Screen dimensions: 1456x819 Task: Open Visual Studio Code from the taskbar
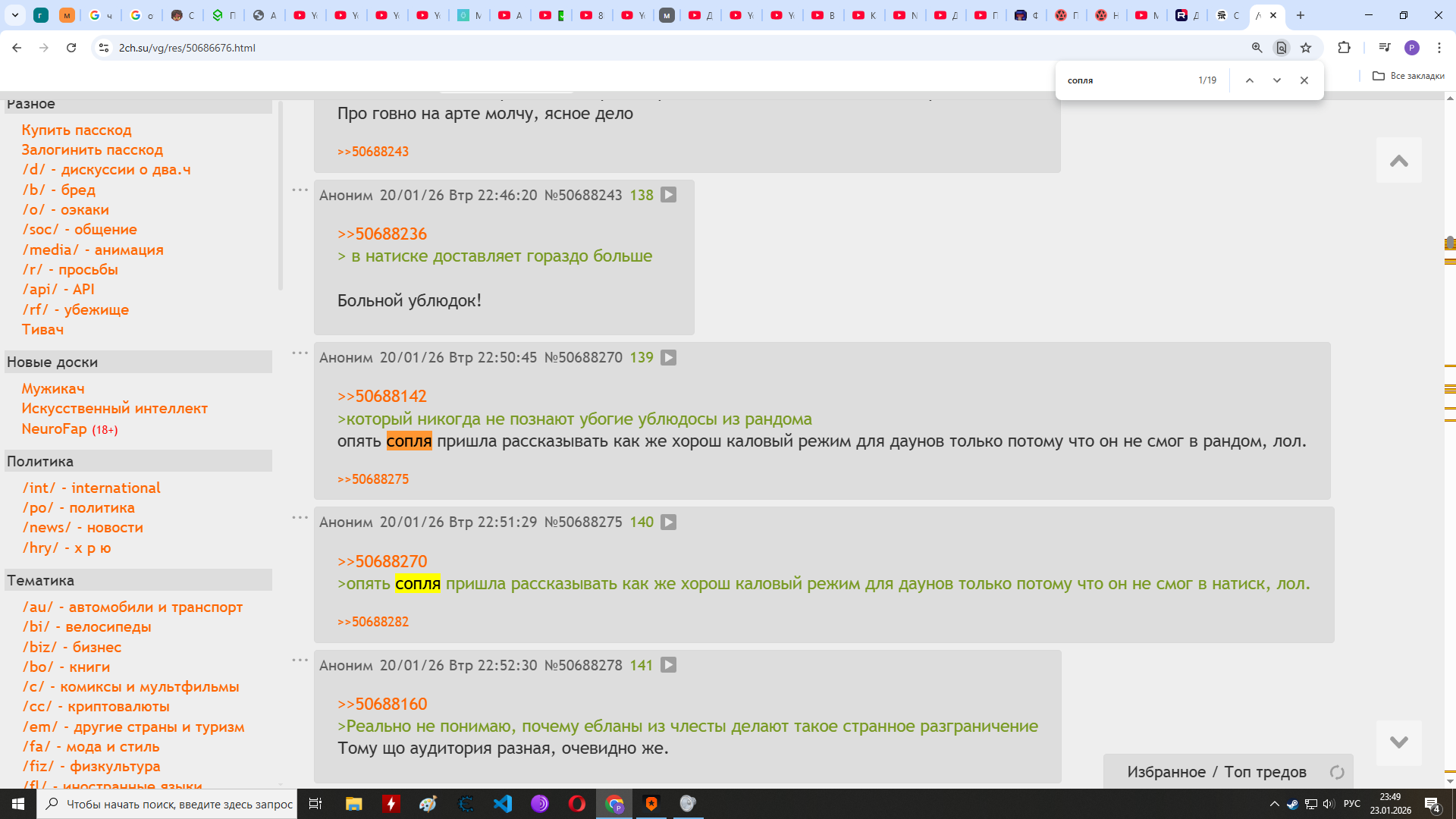(x=503, y=804)
